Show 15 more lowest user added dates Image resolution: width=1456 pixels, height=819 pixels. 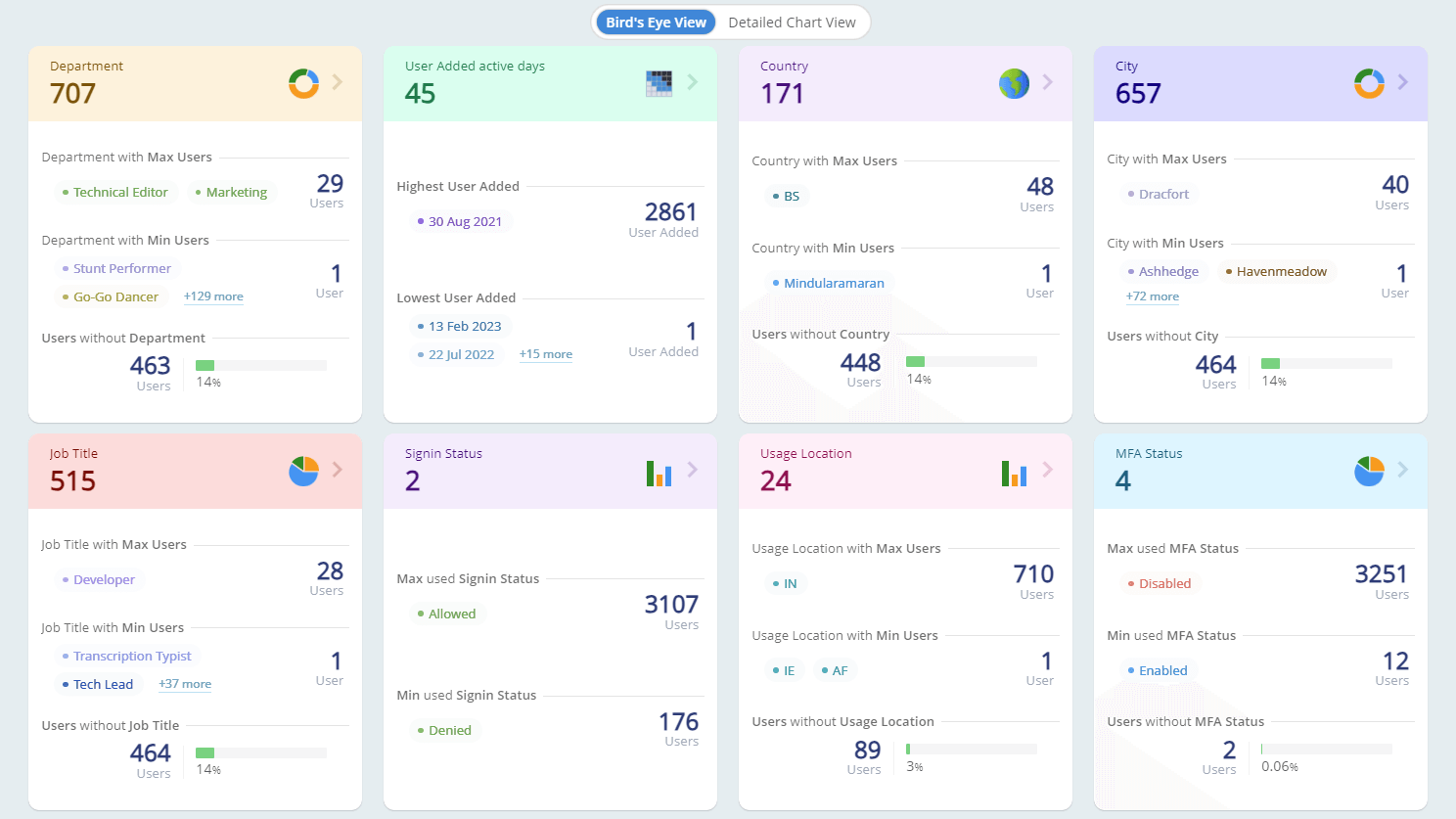coord(545,353)
